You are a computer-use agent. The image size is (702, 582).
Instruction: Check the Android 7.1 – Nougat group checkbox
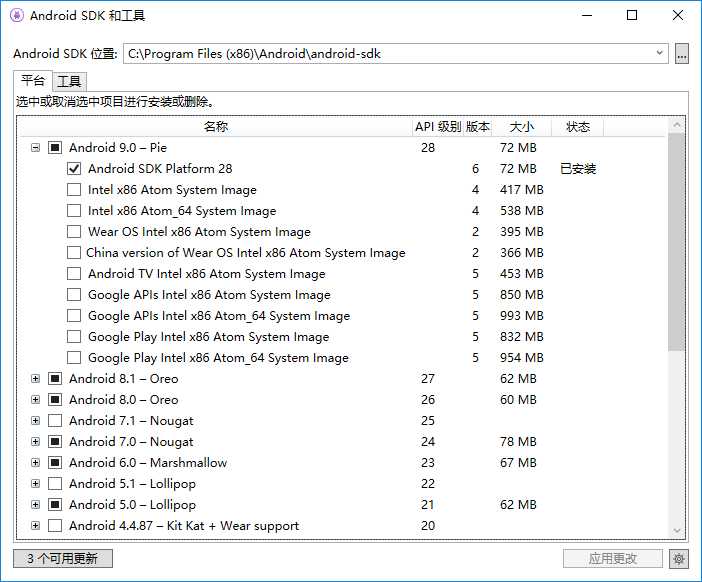[x=55, y=421]
